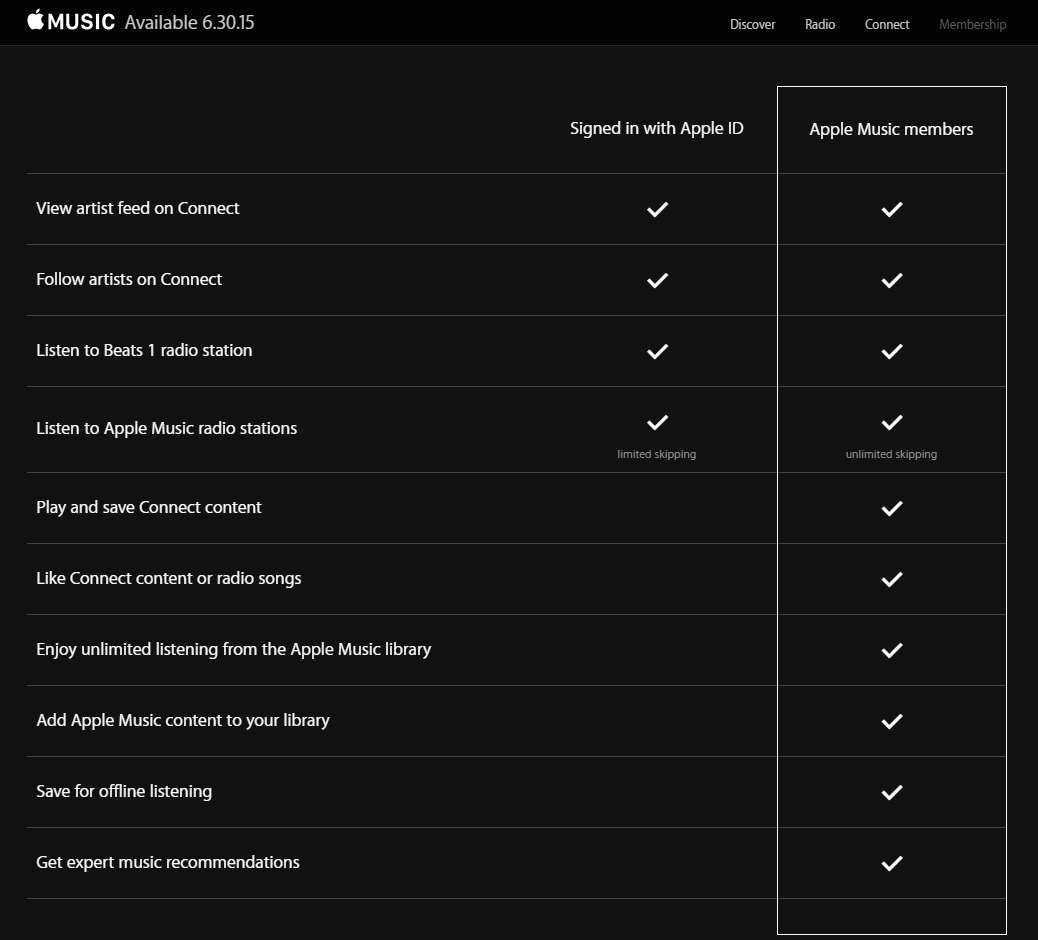Click the Available 6.30.15 text
The width and height of the screenshot is (1038, 940).
pos(189,23)
